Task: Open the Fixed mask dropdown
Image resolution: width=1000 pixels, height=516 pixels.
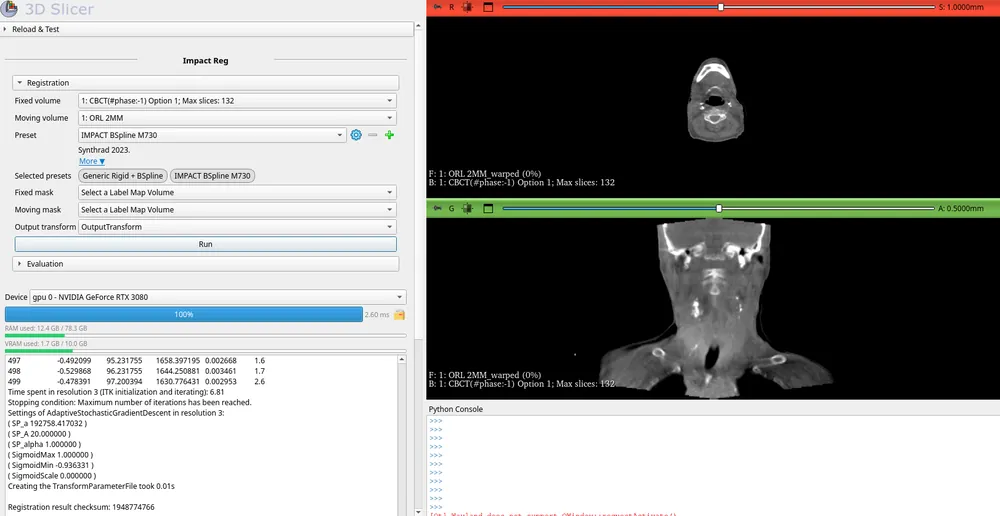Action: tap(237, 192)
